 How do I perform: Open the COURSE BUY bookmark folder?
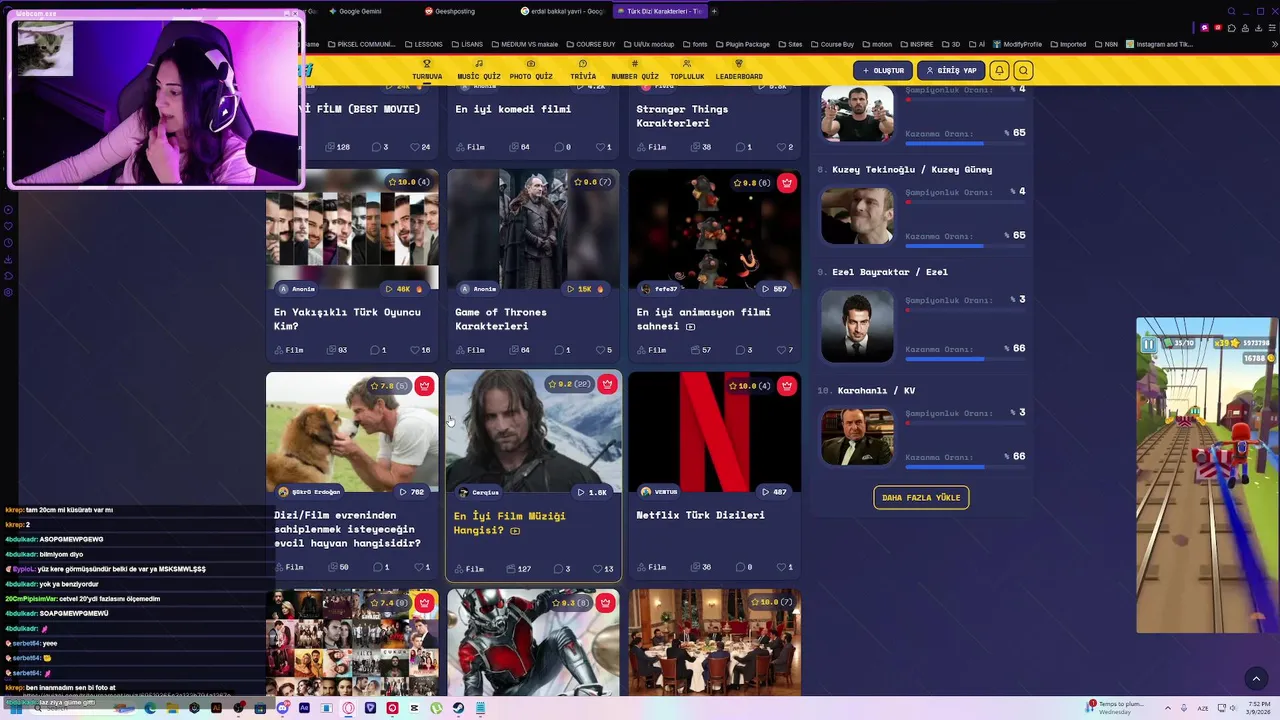point(590,44)
